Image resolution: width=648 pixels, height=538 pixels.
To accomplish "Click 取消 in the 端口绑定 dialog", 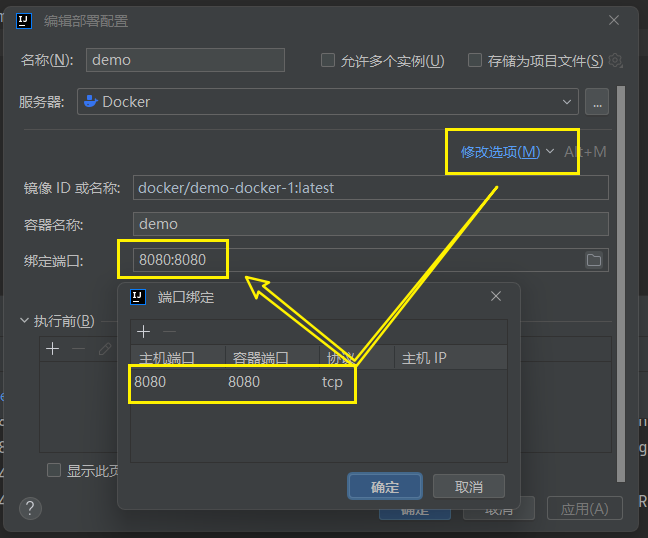I will (x=468, y=487).
